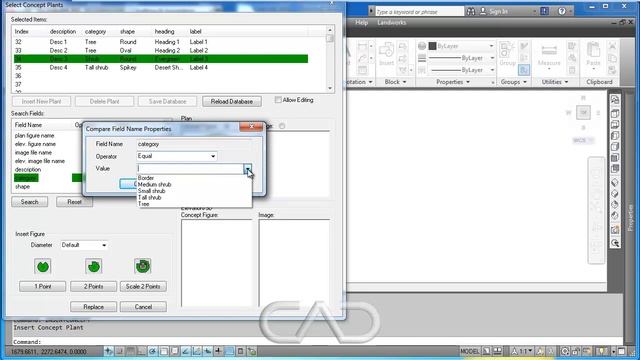Click the Cut icon in Clipboard panel
This screenshot has height=360, width=640.
612,46
